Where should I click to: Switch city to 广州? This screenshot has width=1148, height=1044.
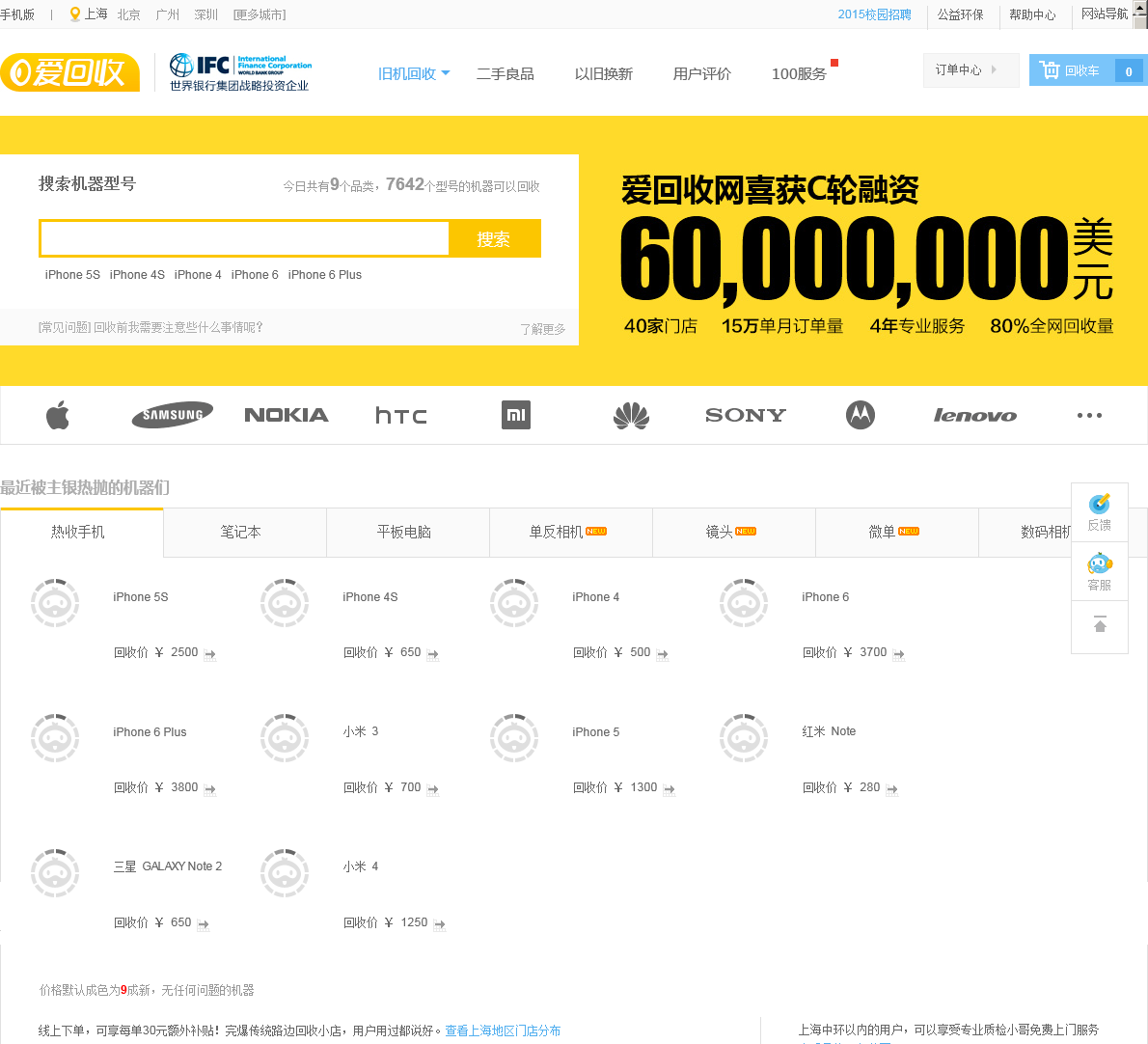pyautogui.click(x=168, y=14)
